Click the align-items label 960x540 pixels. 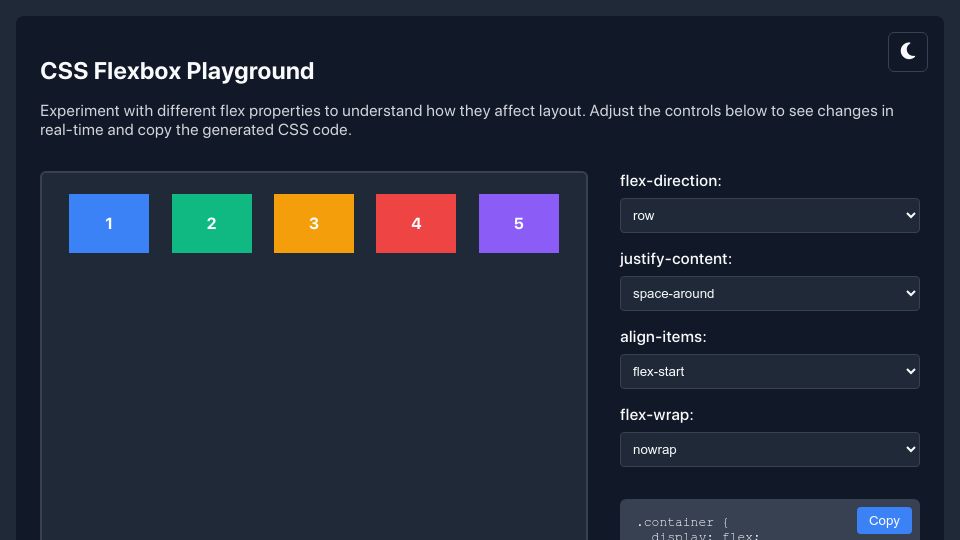tap(663, 337)
